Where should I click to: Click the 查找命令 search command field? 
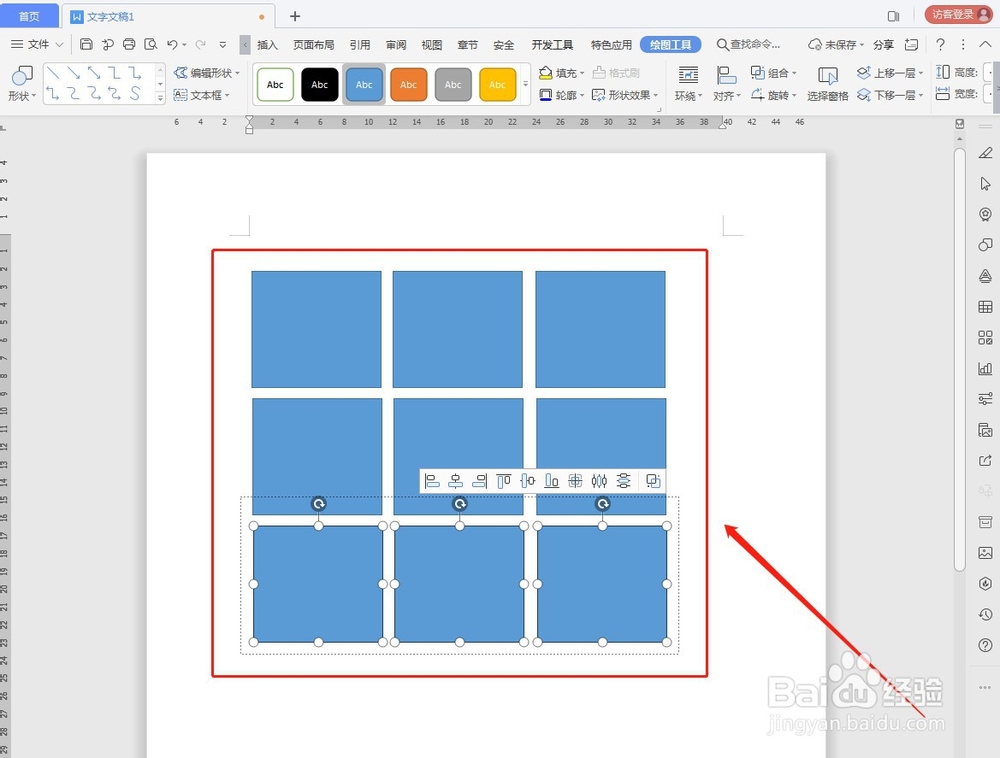749,44
